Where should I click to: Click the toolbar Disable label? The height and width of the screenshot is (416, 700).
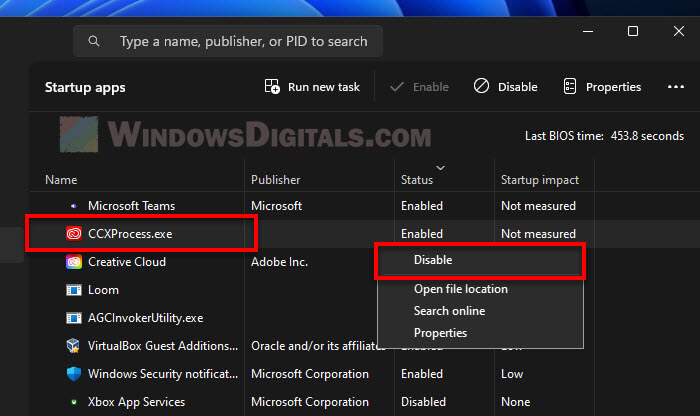pos(517,87)
